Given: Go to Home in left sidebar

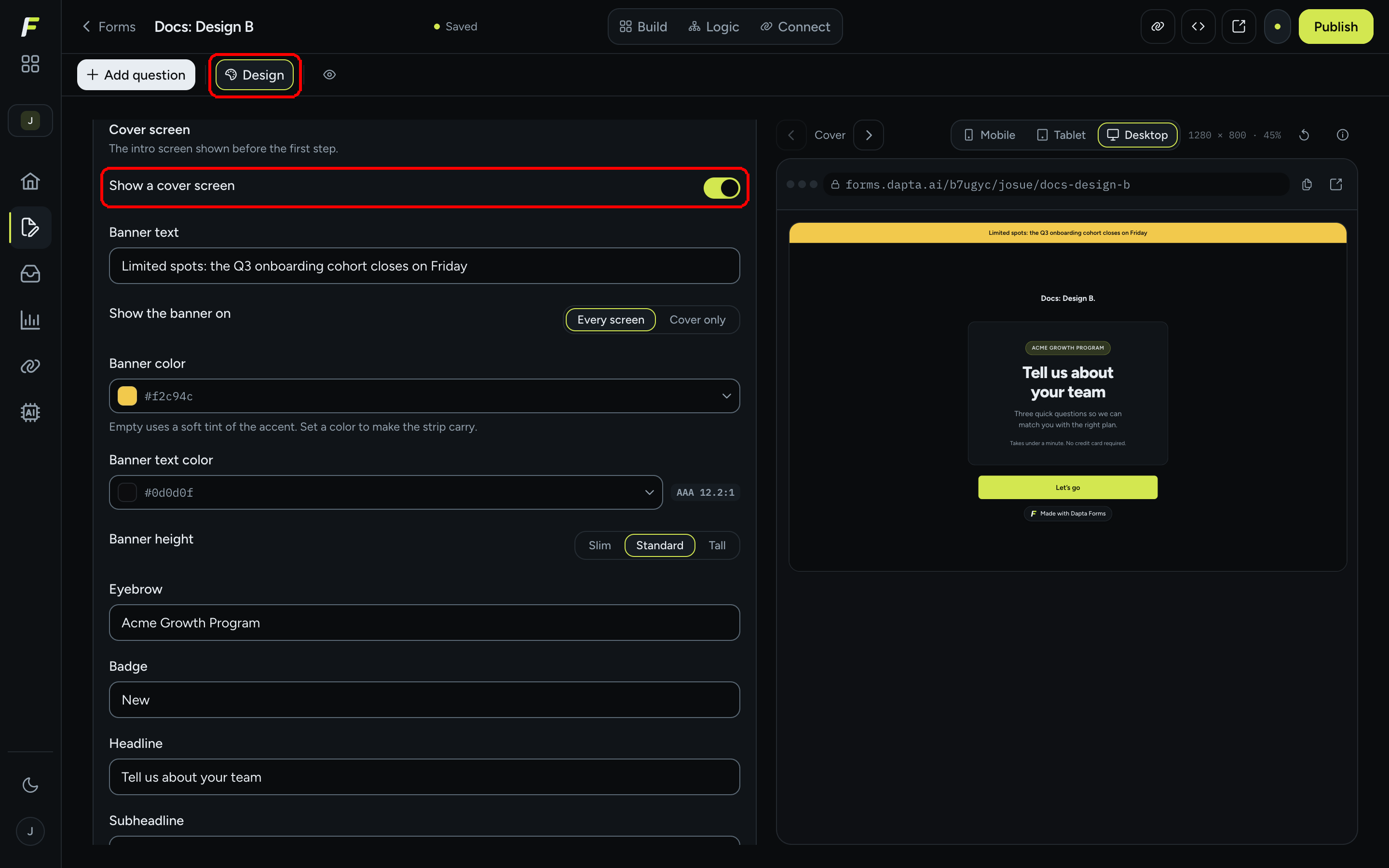Looking at the screenshot, I should click(x=30, y=181).
